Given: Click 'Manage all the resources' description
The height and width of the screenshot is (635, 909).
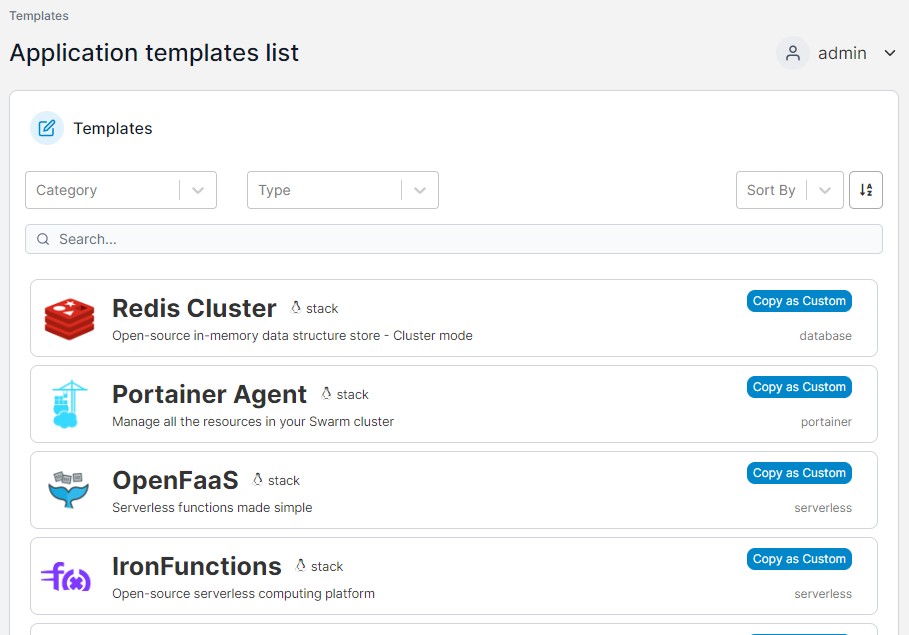Looking at the screenshot, I should [253, 422].
